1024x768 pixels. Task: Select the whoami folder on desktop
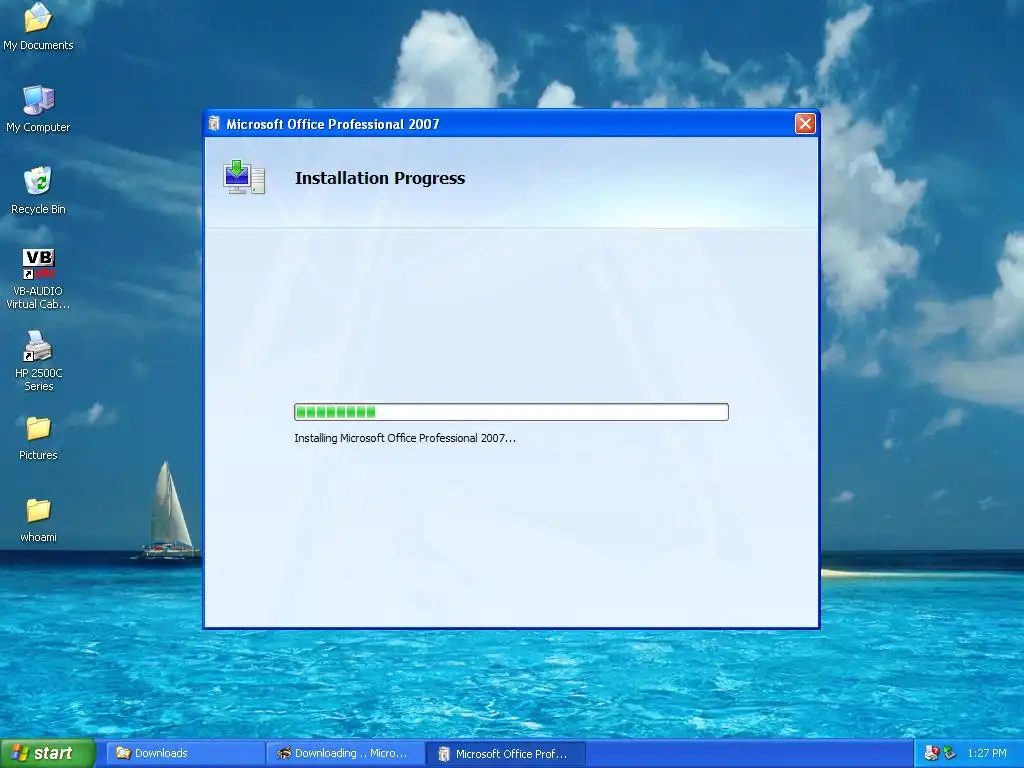(38, 520)
